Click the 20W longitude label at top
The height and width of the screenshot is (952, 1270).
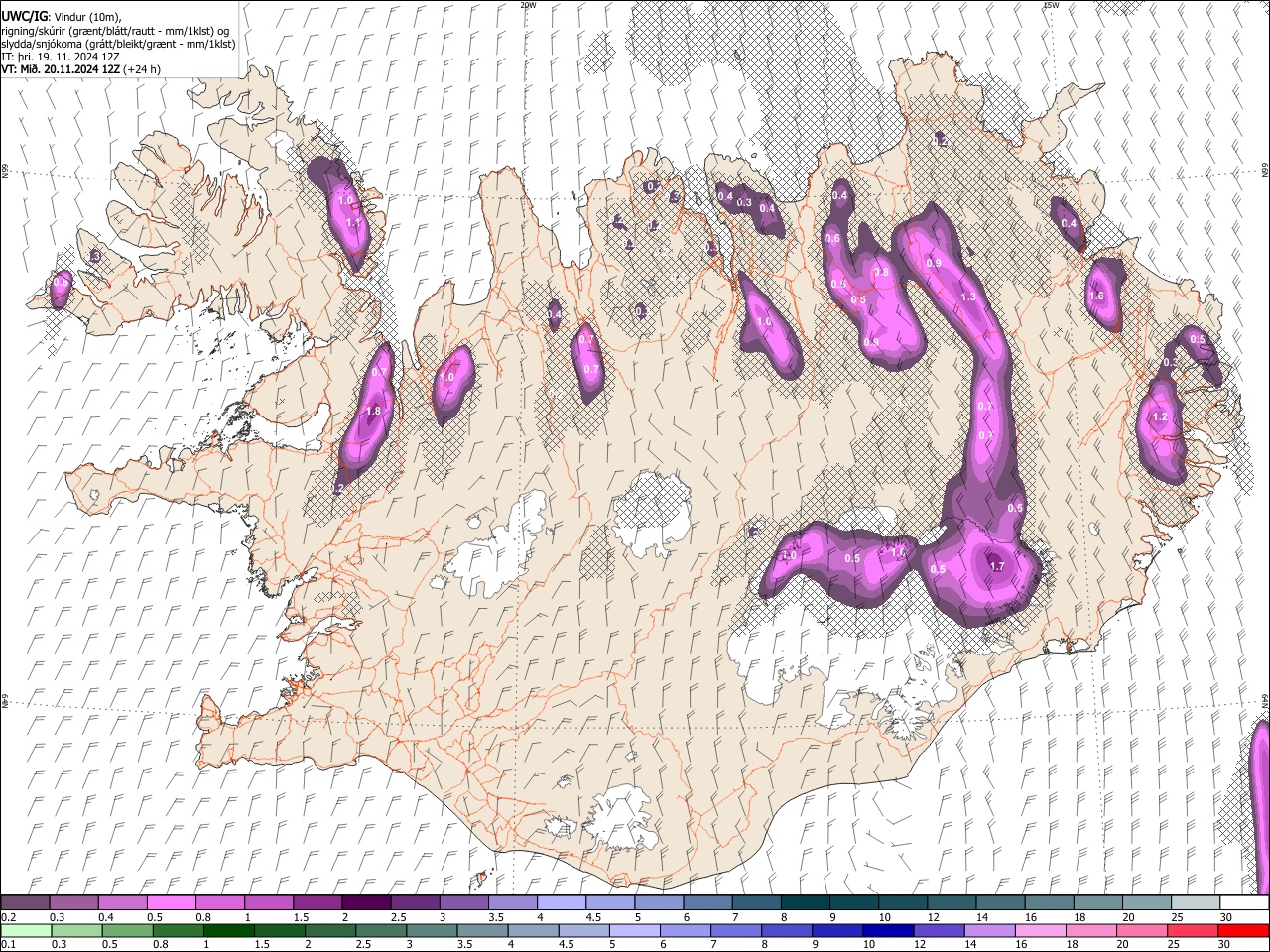(528, 5)
